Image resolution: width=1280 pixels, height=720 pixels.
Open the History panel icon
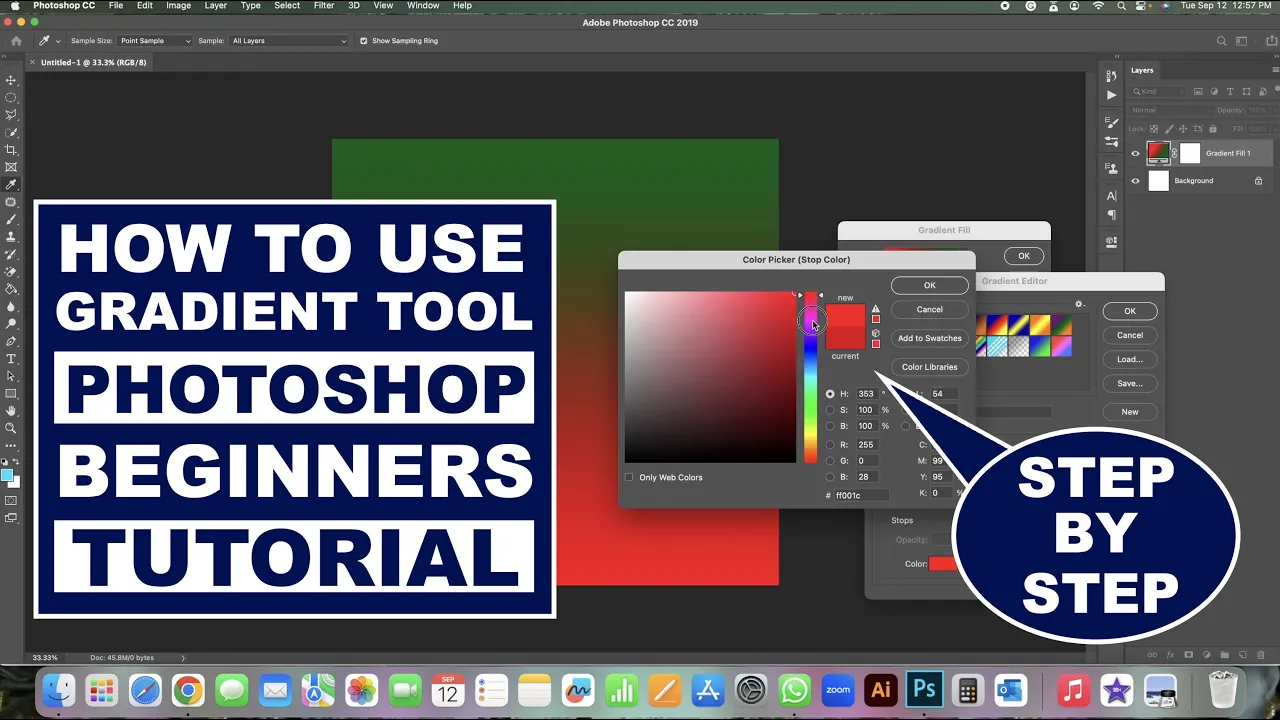pos(1111,77)
